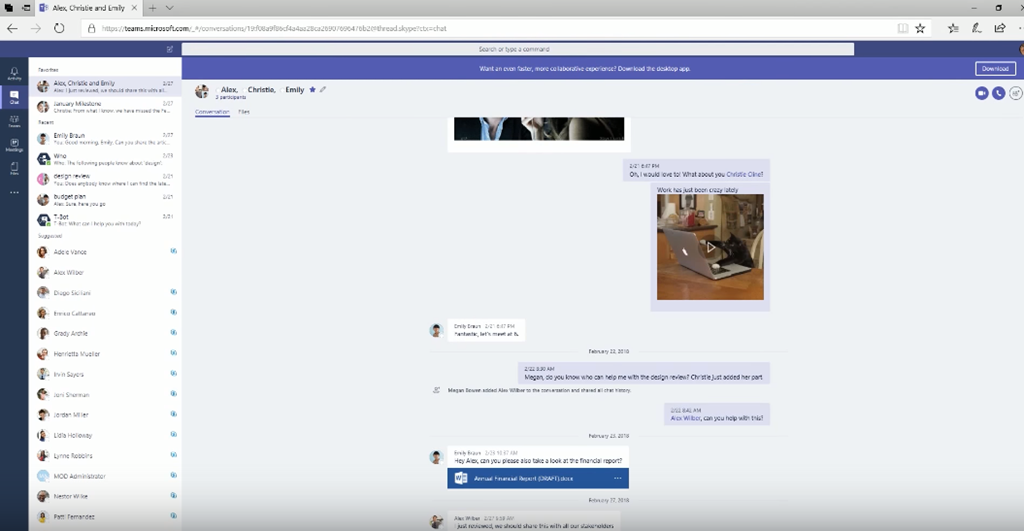Click Download button for desktop app
Image resolution: width=1024 pixels, height=531 pixels.
(x=995, y=69)
